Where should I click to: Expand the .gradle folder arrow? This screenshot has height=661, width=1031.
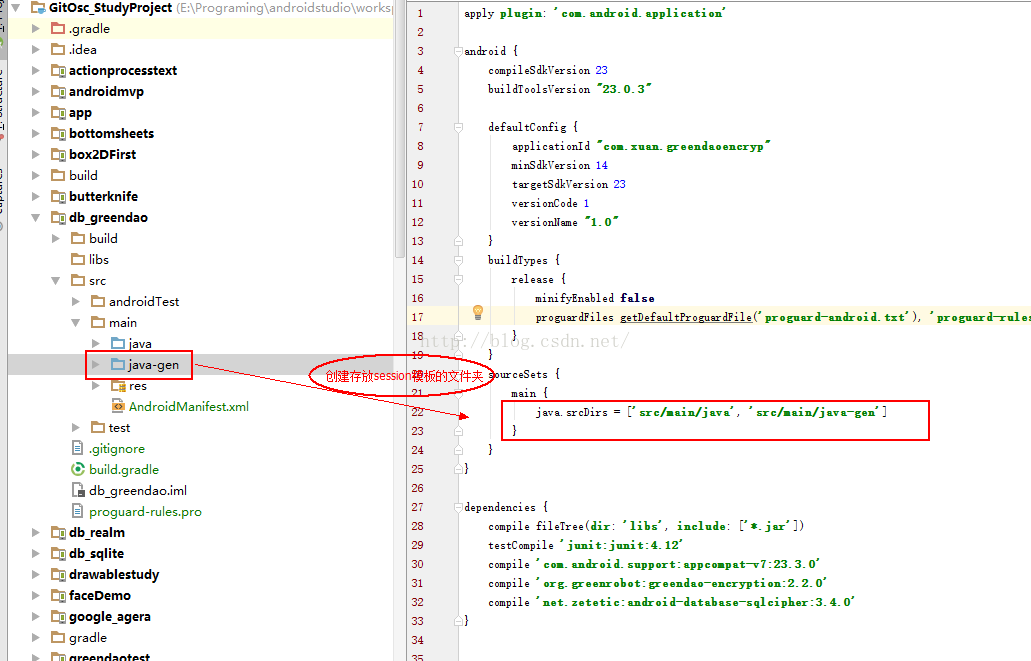pos(36,29)
